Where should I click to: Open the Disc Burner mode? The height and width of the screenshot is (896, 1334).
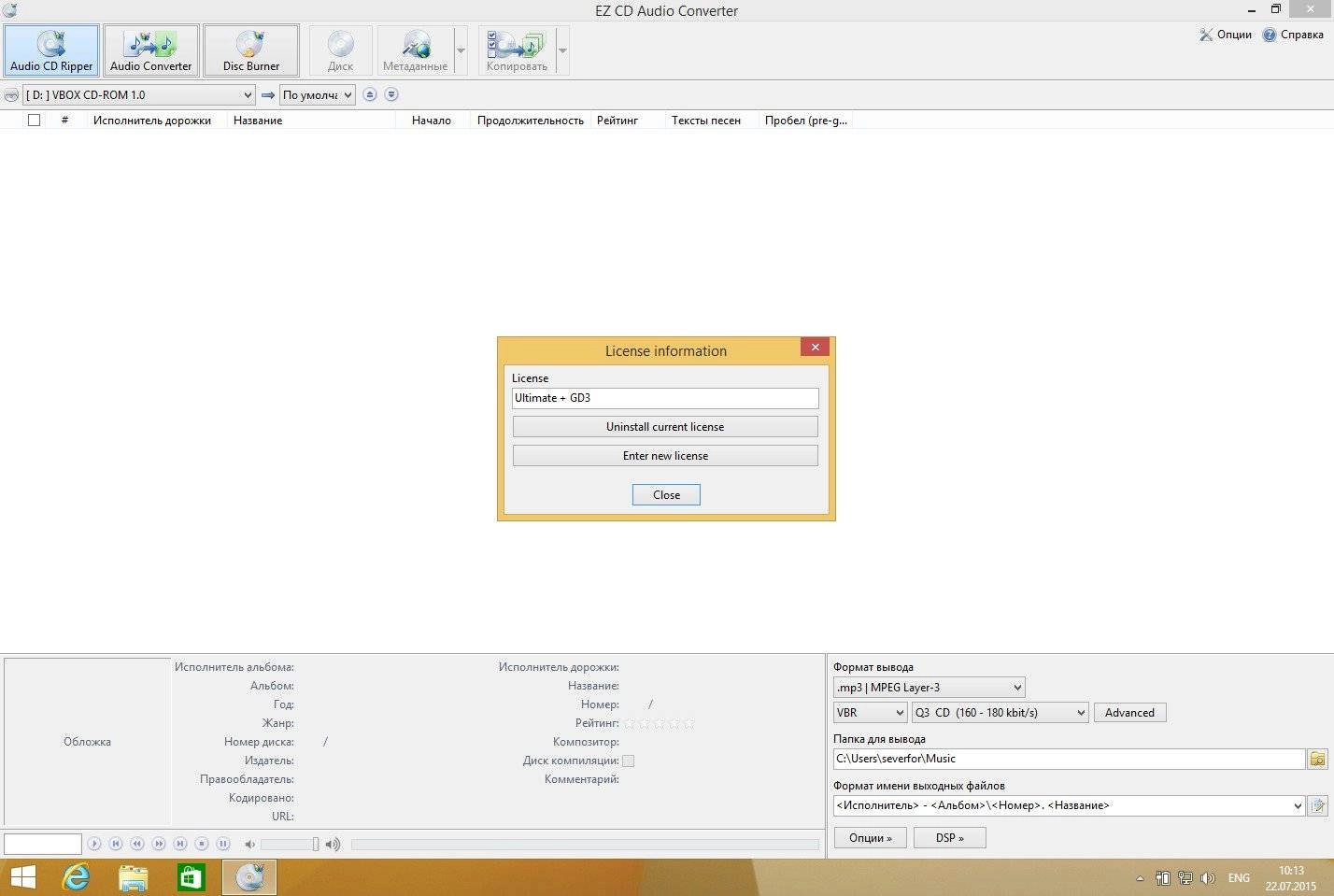250,50
